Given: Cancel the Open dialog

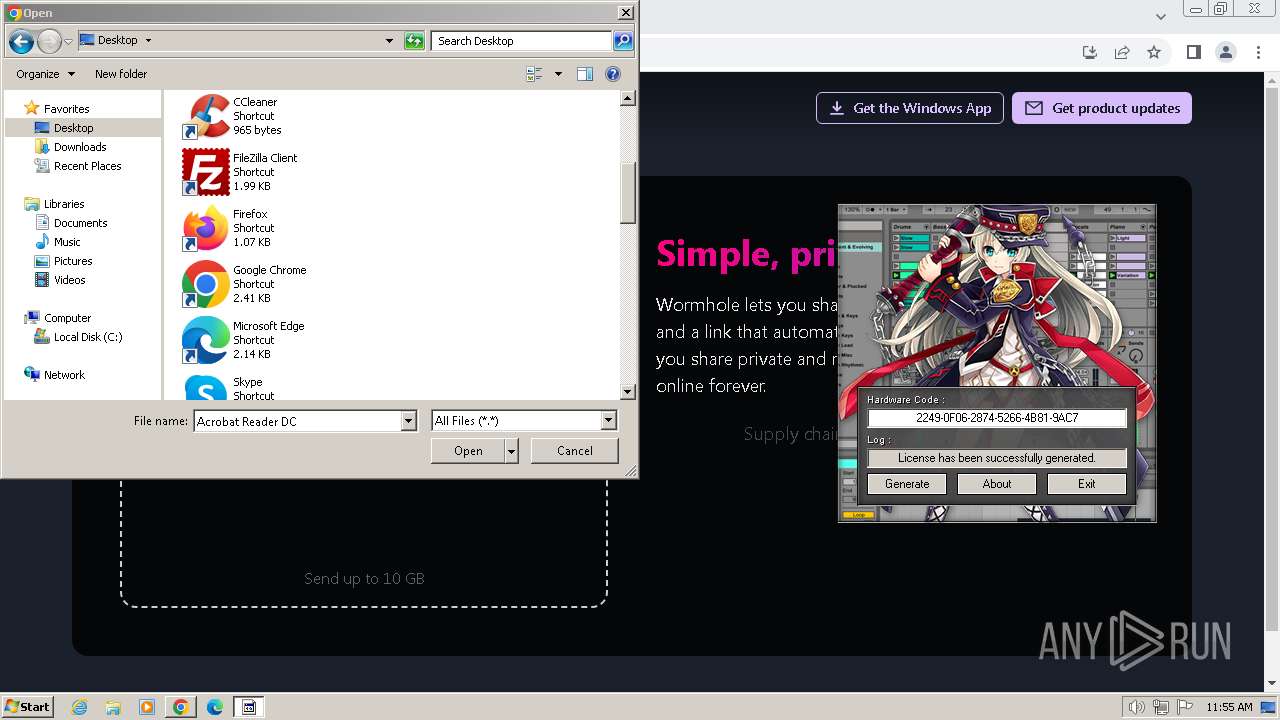Looking at the screenshot, I should (575, 451).
